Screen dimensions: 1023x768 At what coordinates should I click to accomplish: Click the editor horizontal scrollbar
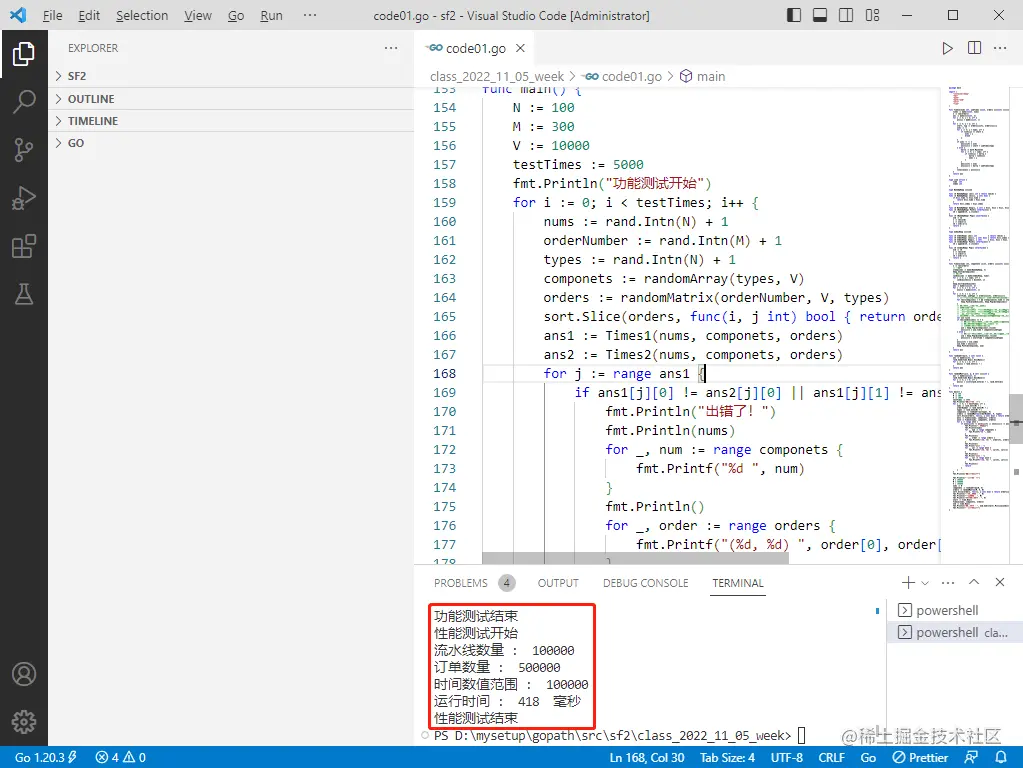(x=635, y=558)
